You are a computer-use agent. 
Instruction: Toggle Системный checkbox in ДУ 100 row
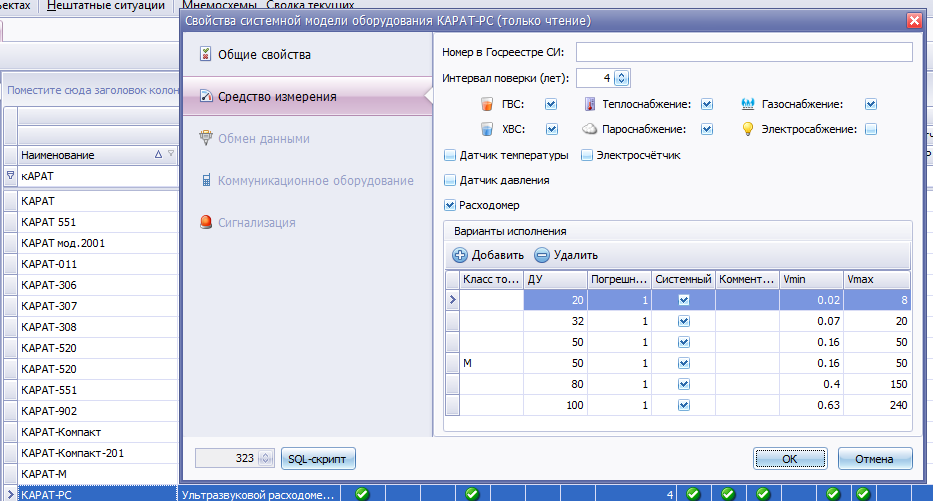(x=684, y=405)
